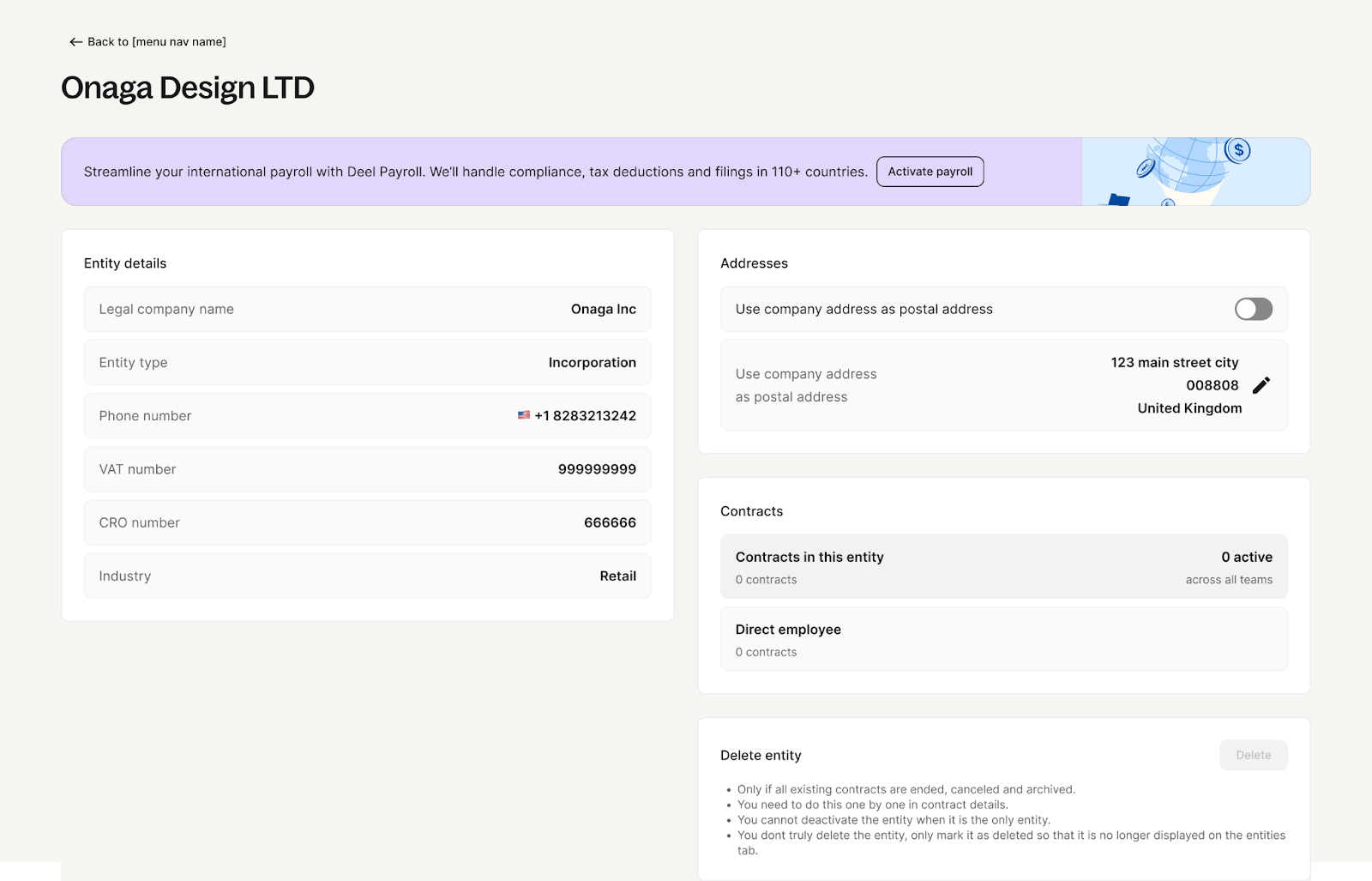1372x881 pixels.
Task: Select the Industry Retail row
Action: pos(367,576)
